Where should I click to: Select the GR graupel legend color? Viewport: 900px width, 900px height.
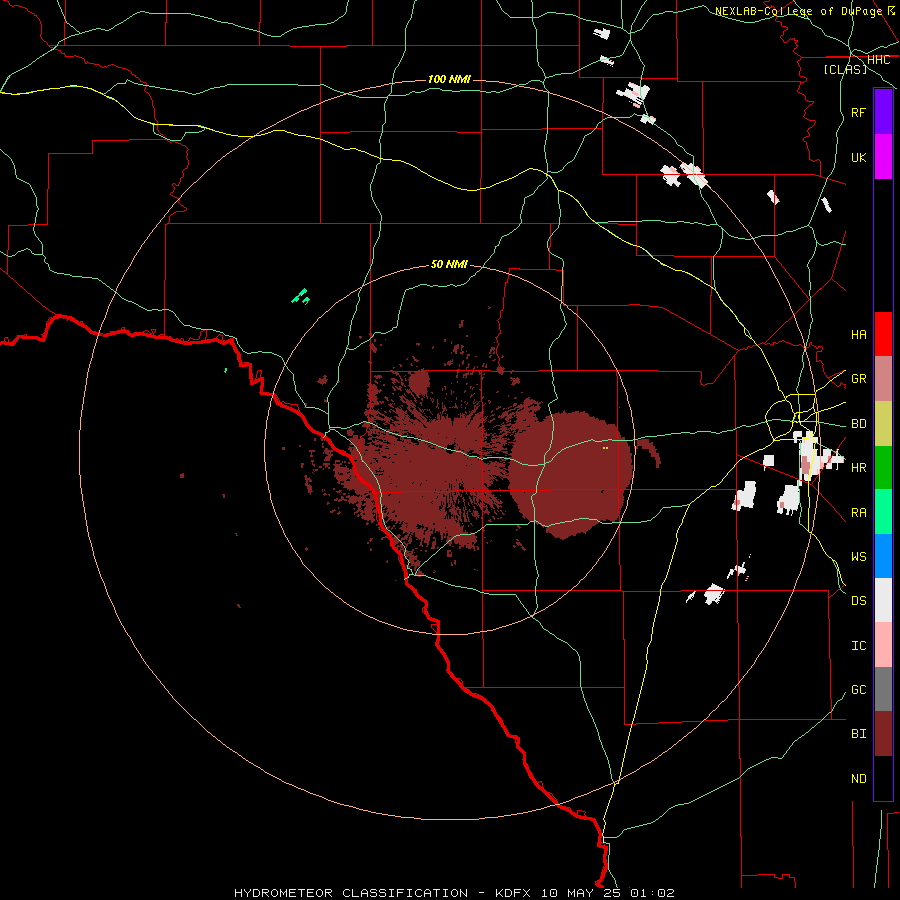click(x=883, y=379)
